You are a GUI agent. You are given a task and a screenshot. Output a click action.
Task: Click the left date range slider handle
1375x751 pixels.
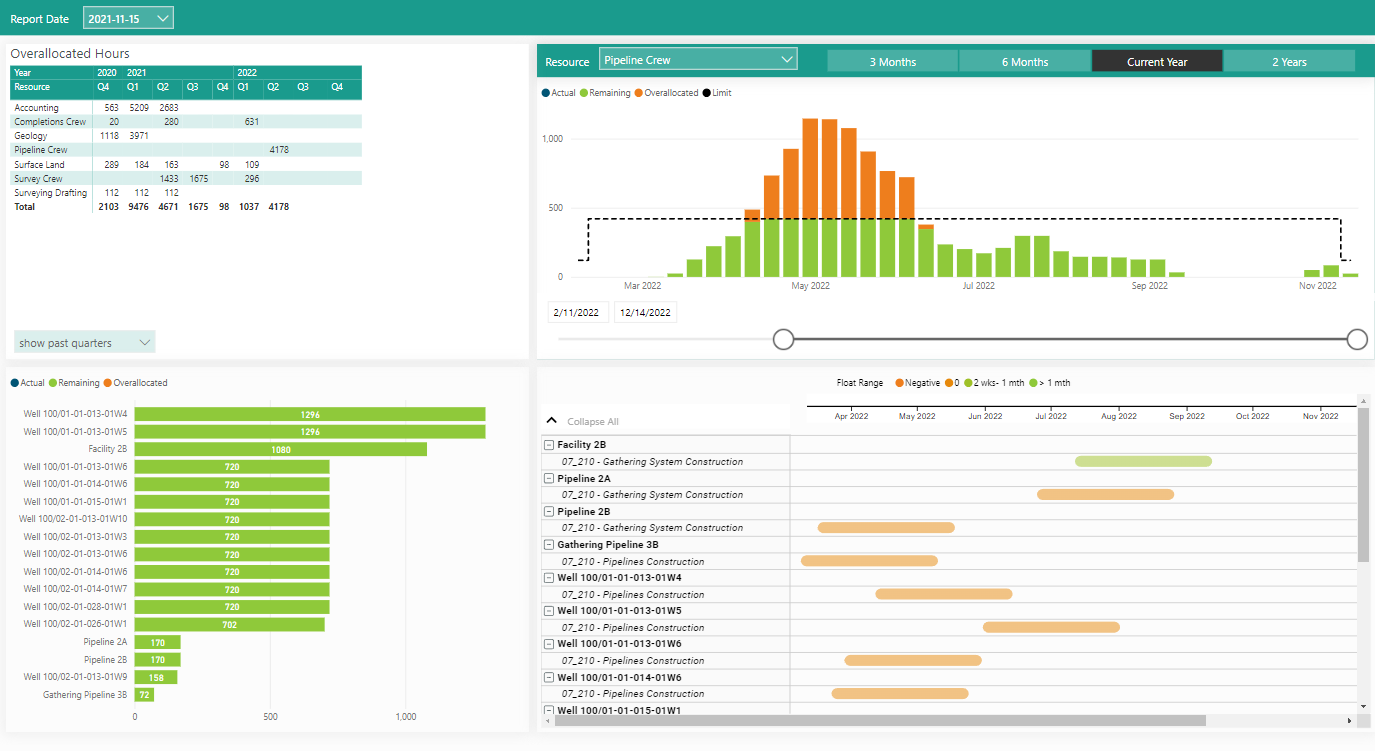click(x=784, y=340)
